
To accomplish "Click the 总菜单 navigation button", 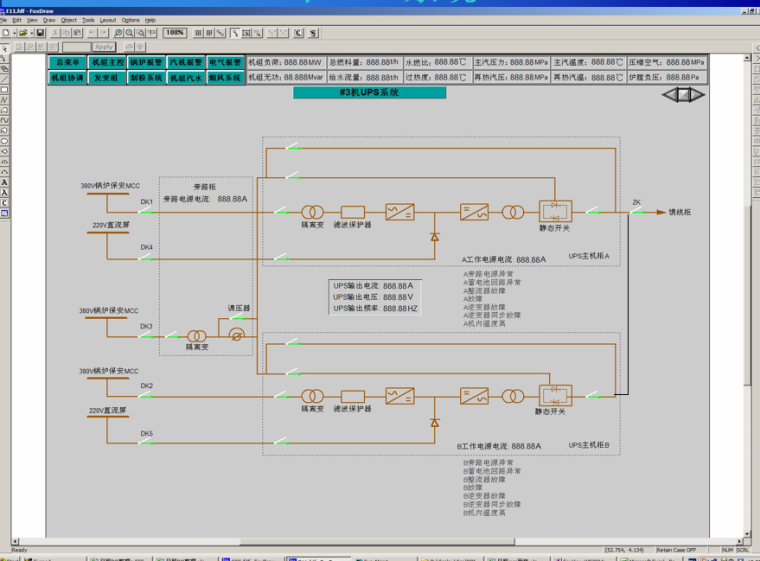I will click(x=66, y=62).
